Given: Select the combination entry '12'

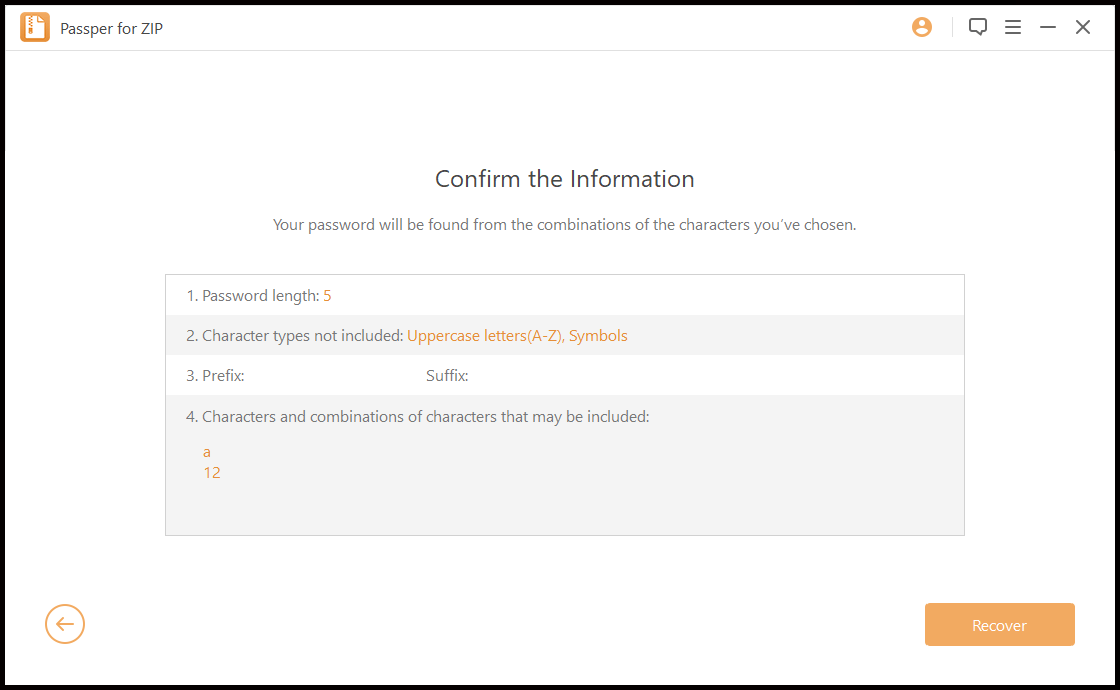Looking at the screenshot, I should click(x=211, y=473).
